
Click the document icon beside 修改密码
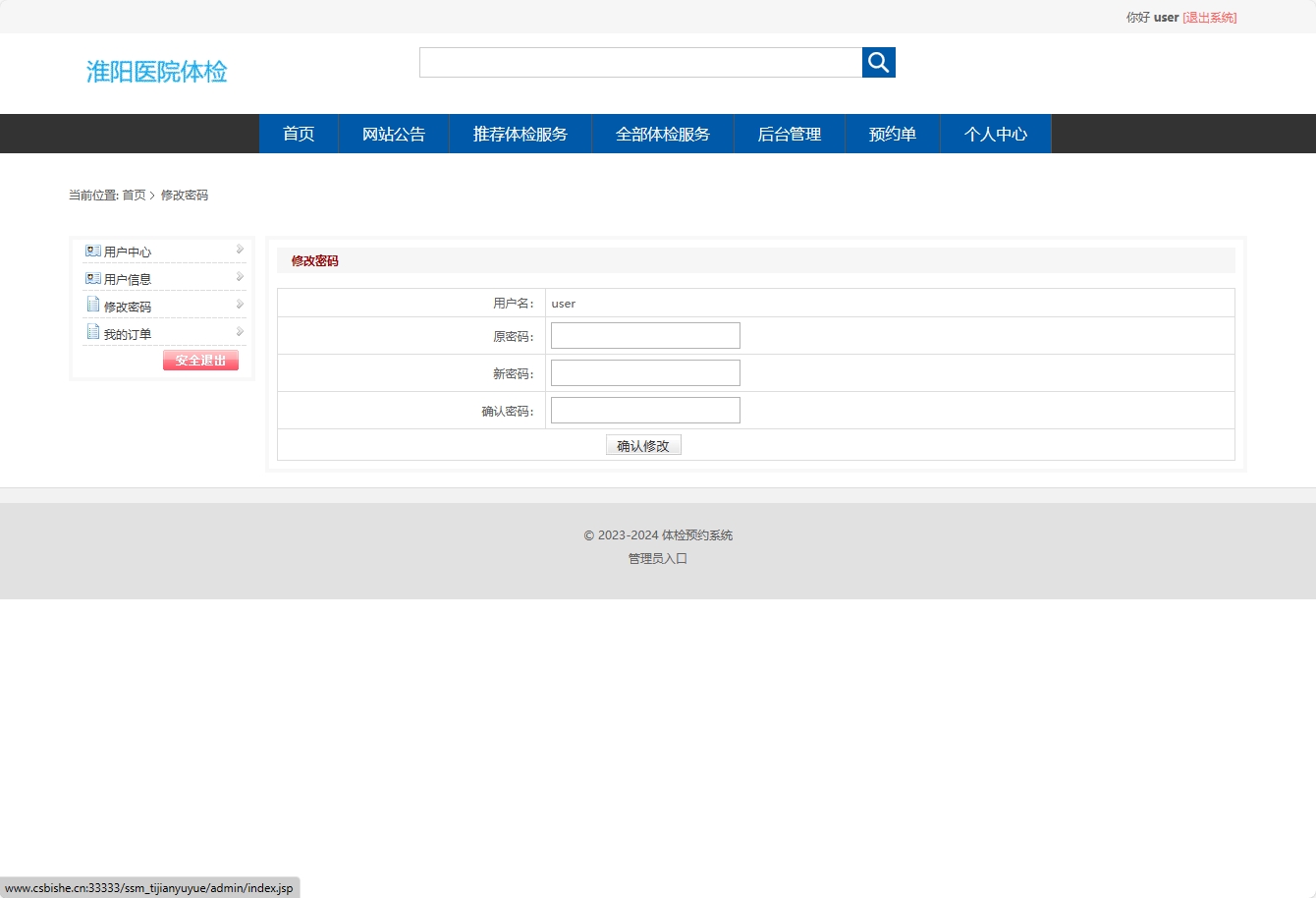point(93,306)
